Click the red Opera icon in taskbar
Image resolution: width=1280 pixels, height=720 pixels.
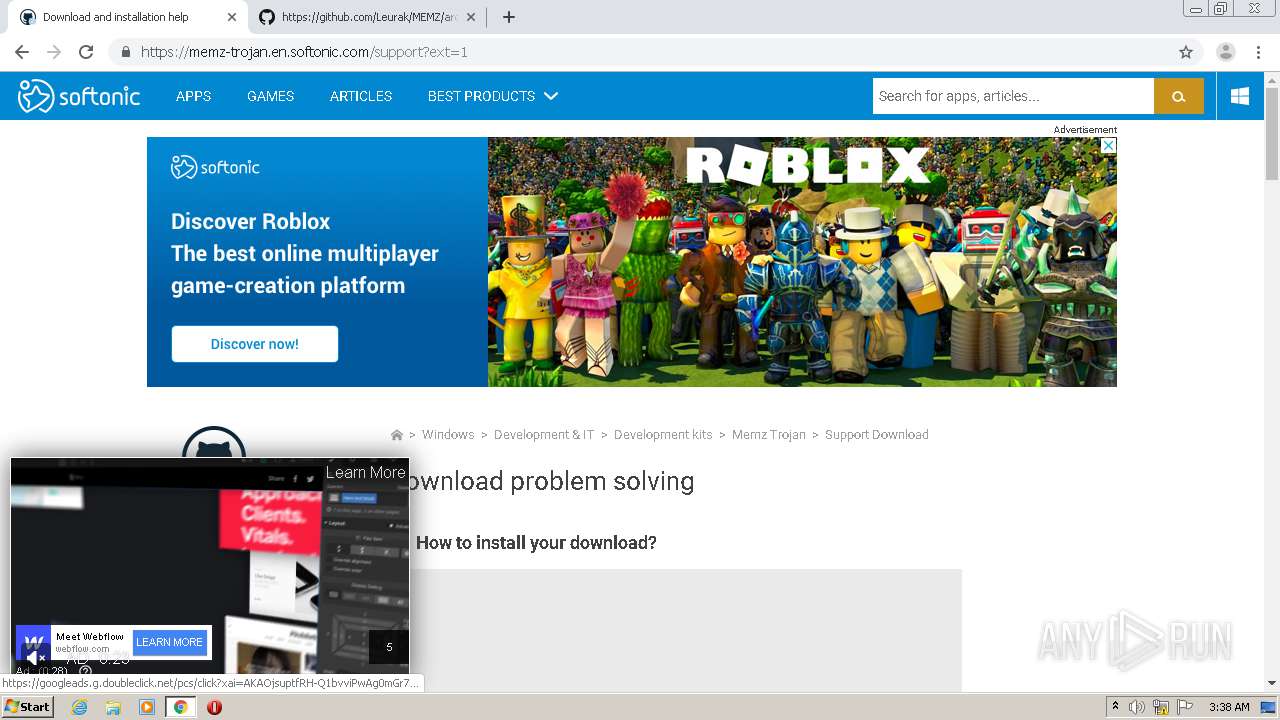tap(214, 707)
